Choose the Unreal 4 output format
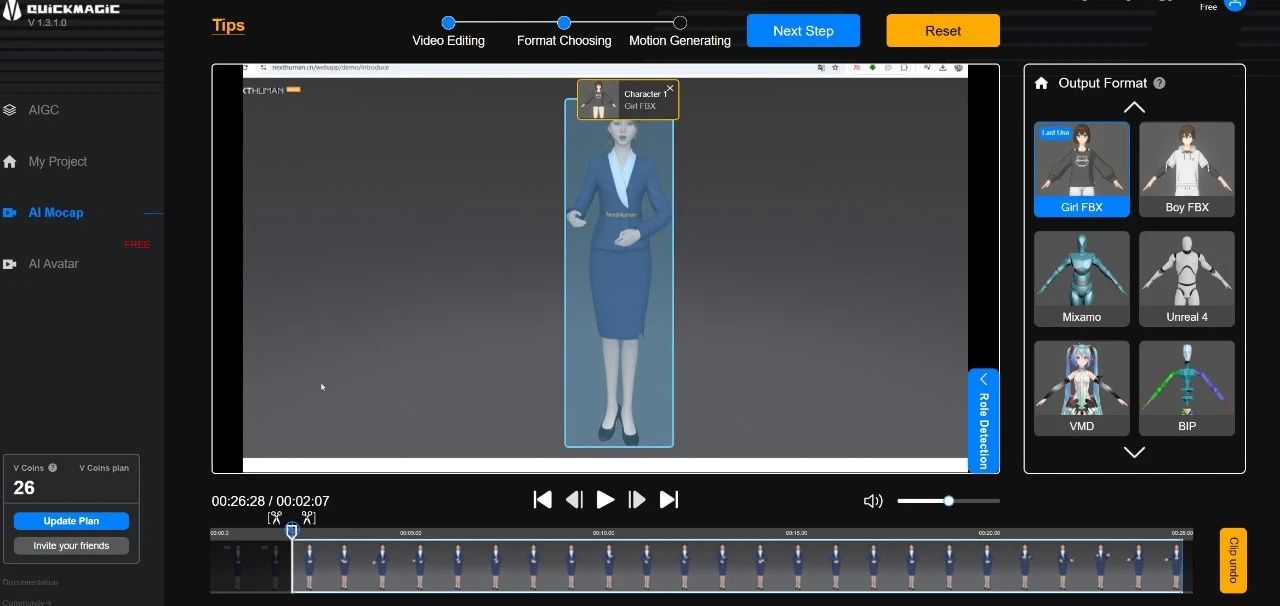 (x=1186, y=279)
